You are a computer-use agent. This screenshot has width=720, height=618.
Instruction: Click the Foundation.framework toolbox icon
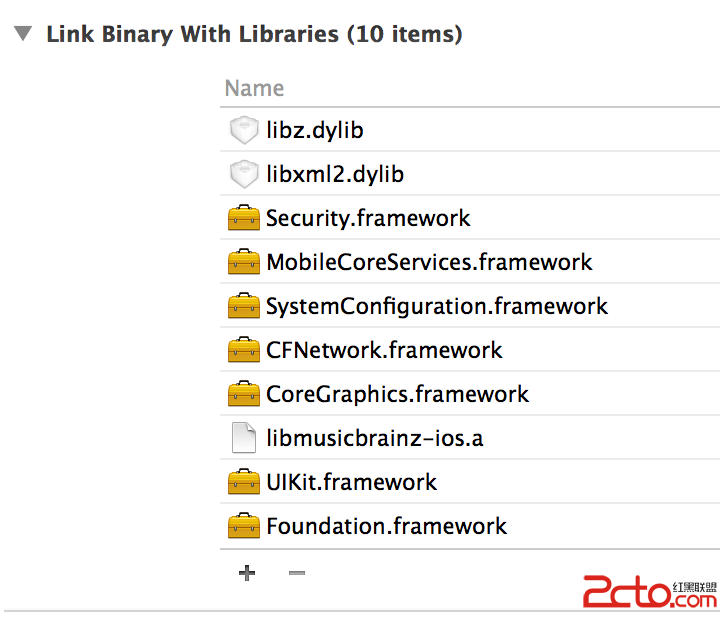click(244, 526)
